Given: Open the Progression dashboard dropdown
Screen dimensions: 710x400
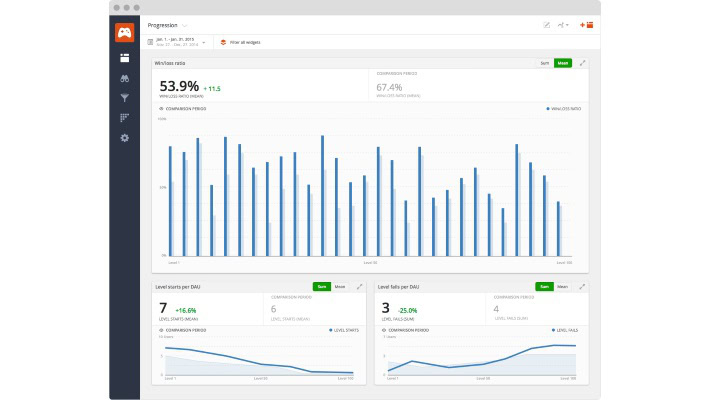Looking at the screenshot, I should (185, 24).
